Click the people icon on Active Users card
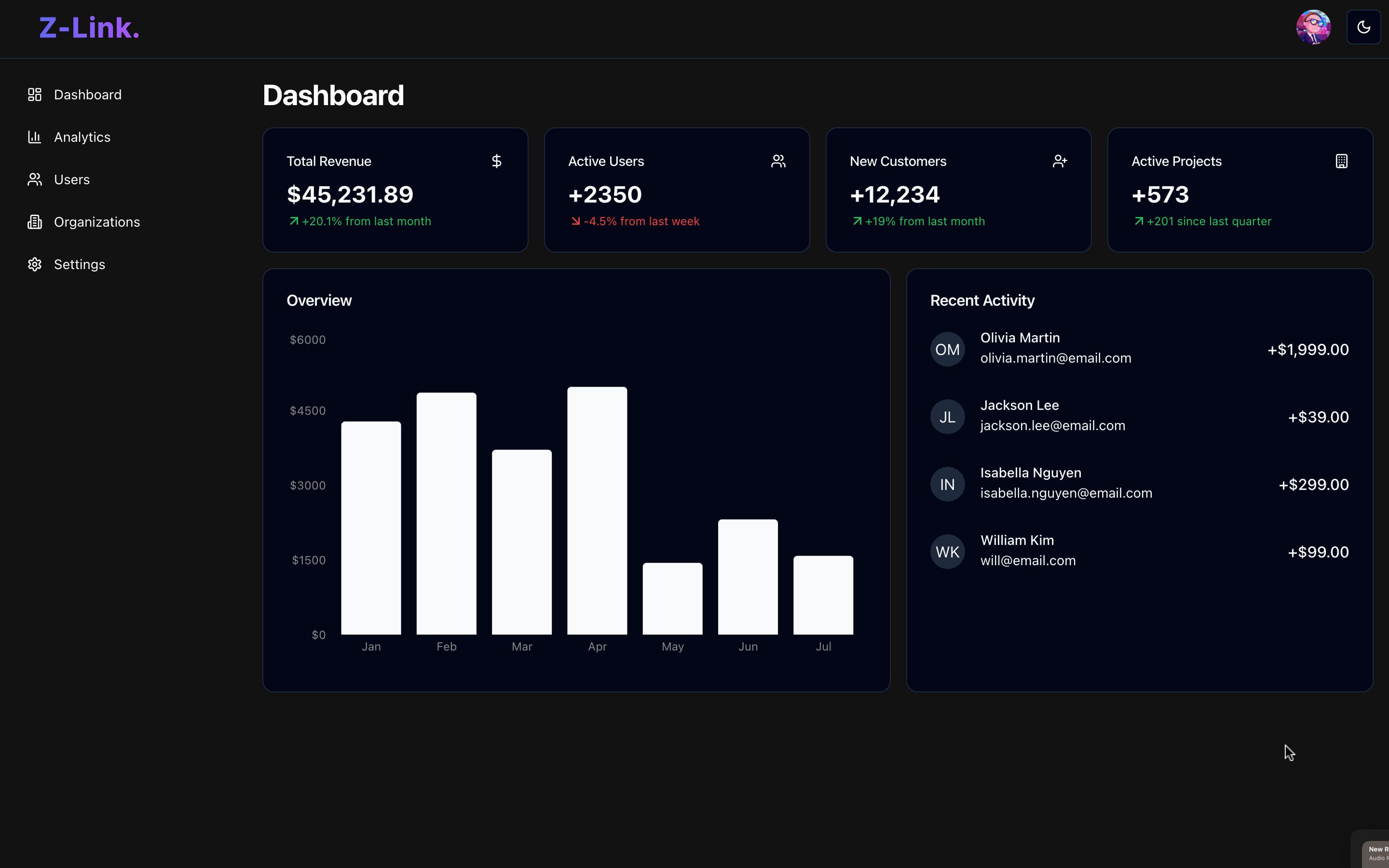The width and height of the screenshot is (1389, 868). [778, 162]
